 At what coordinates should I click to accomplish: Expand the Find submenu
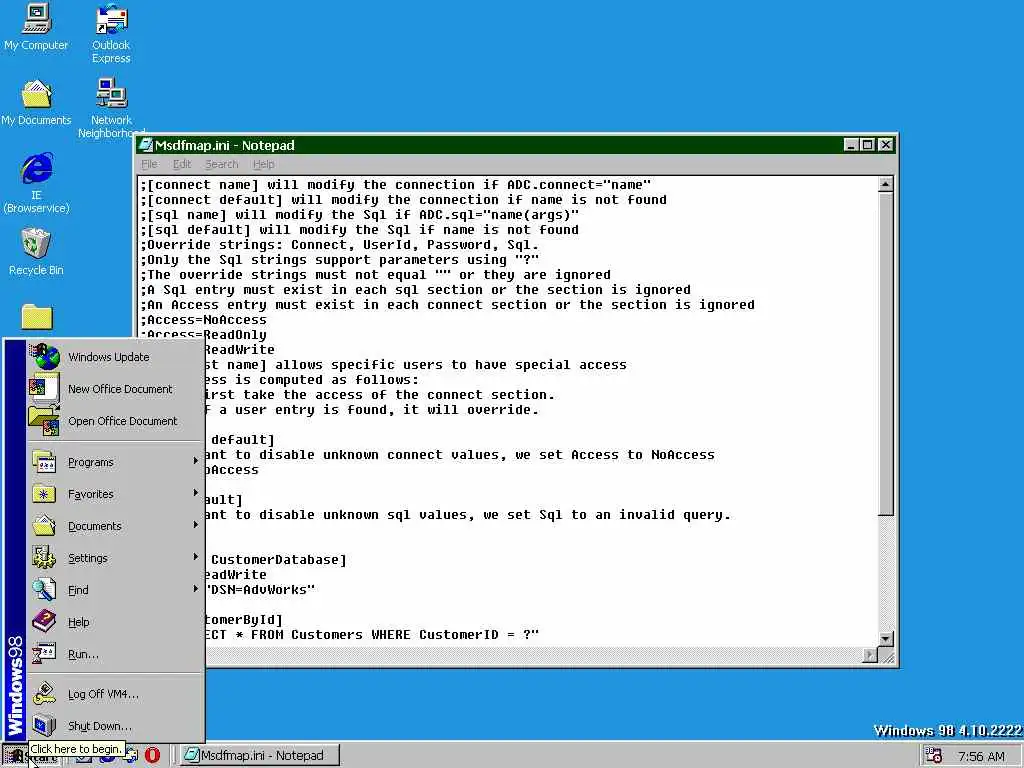pyautogui.click(x=116, y=590)
